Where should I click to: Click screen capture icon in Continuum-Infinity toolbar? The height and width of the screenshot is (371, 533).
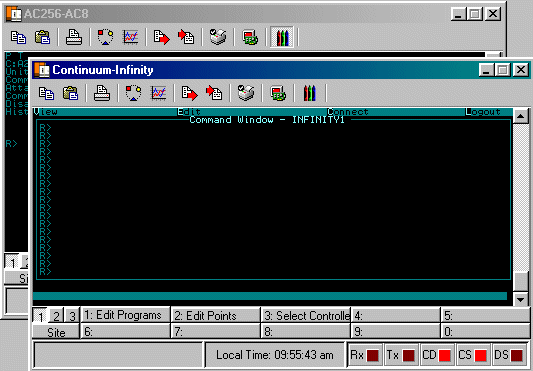coord(278,93)
